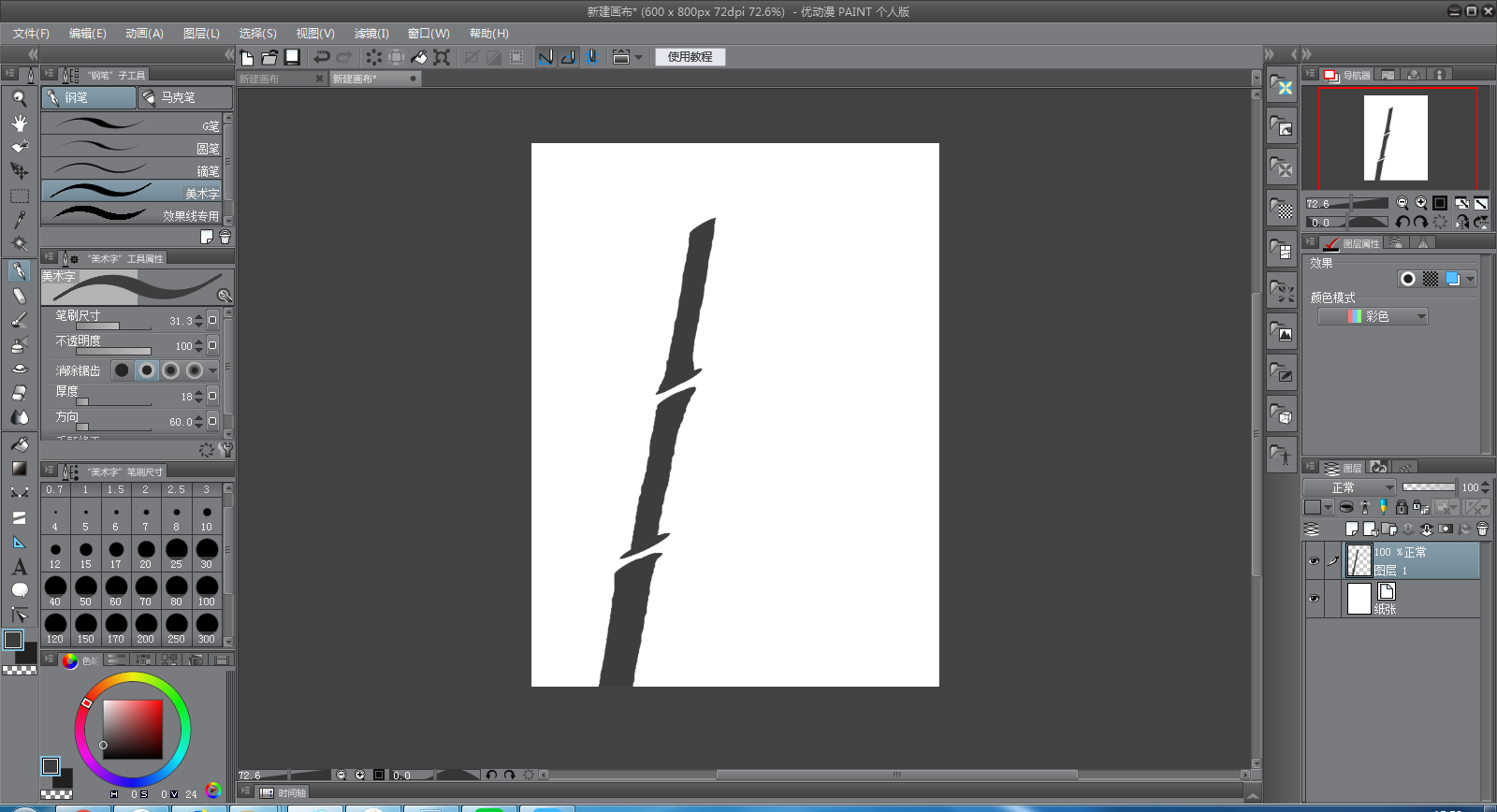Select the Zoom magnifier tool

tap(19, 98)
